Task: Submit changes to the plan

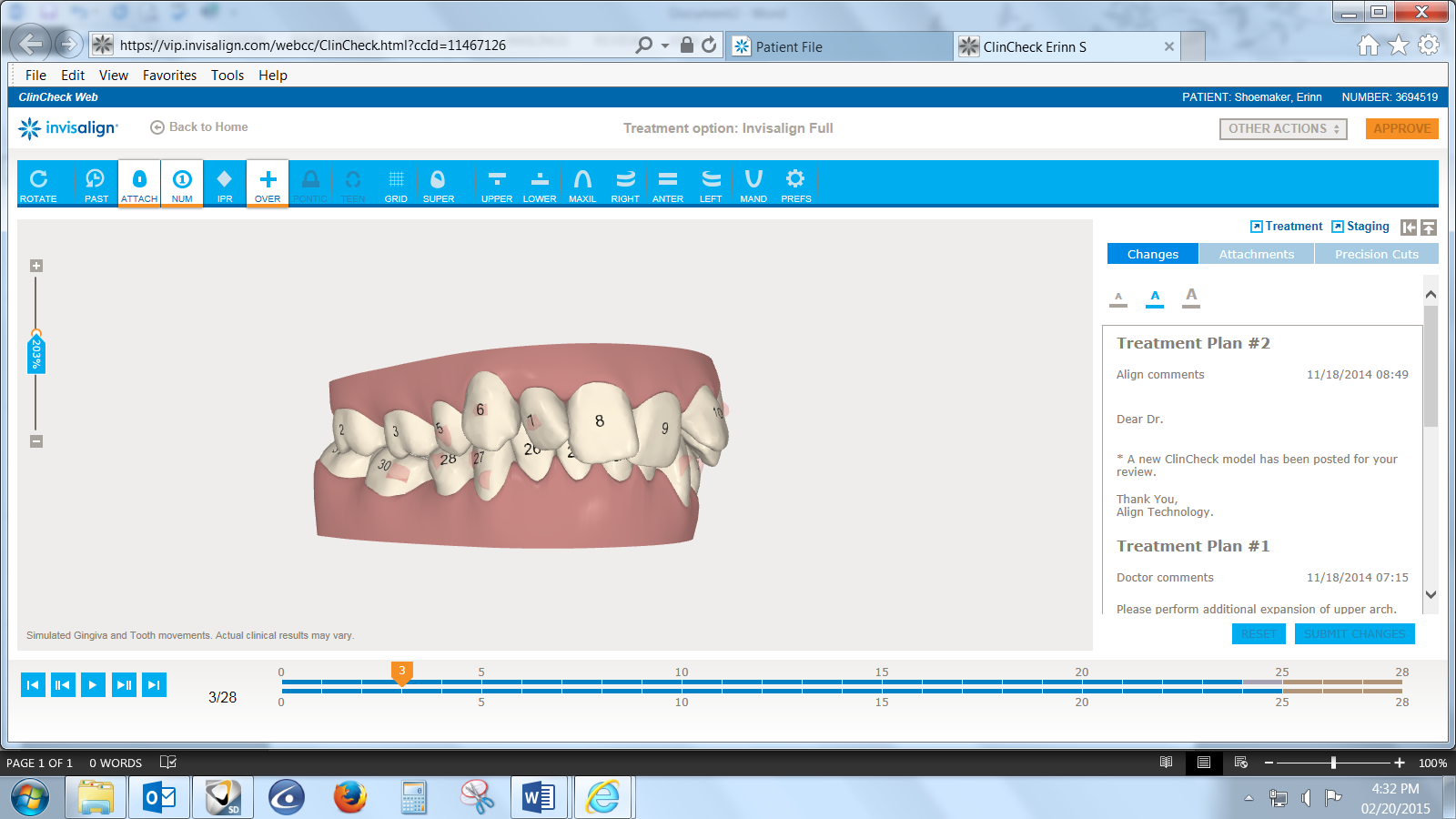Action: pyautogui.click(x=1355, y=633)
